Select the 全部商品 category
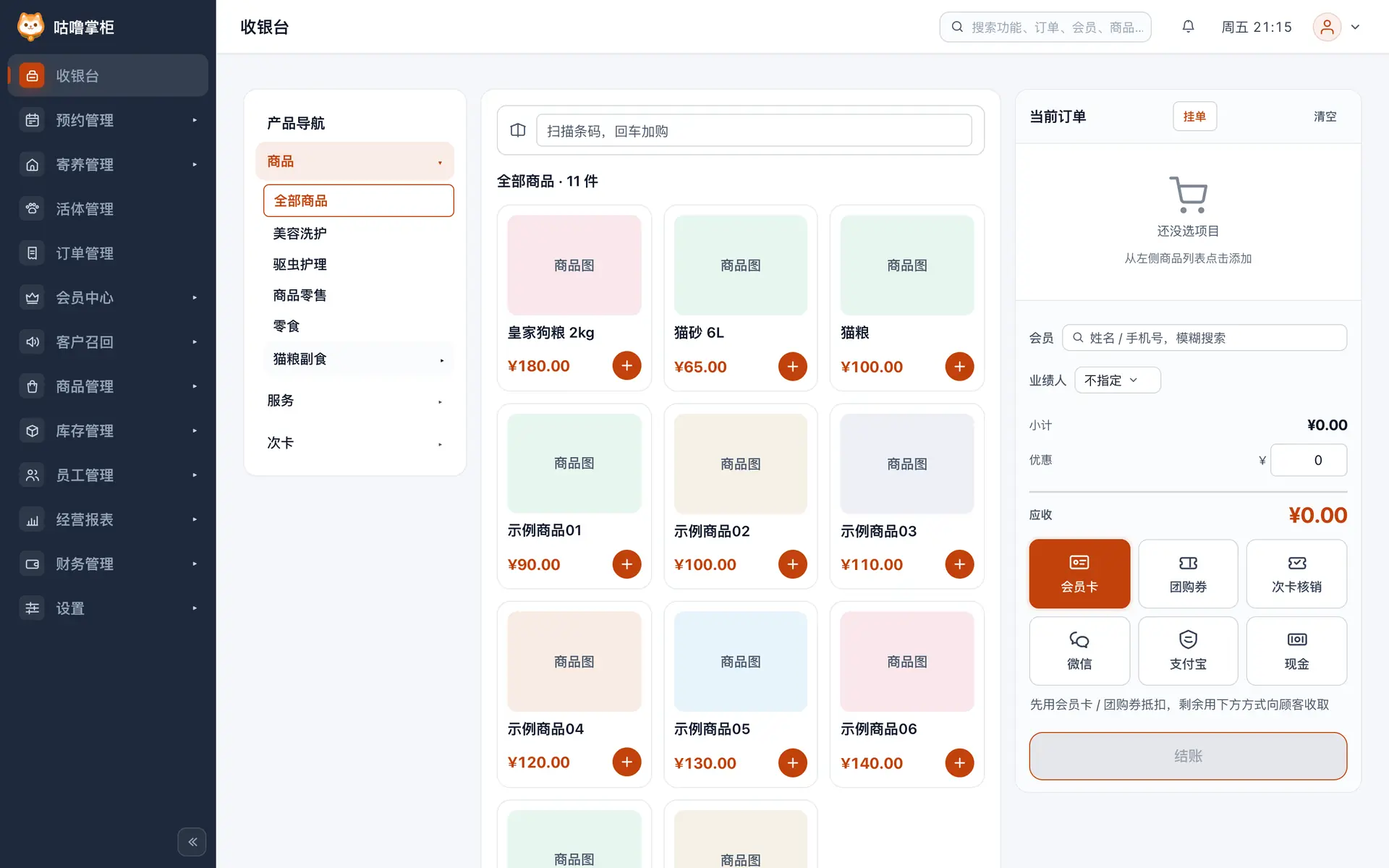Image resolution: width=1389 pixels, height=868 pixels. (359, 200)
